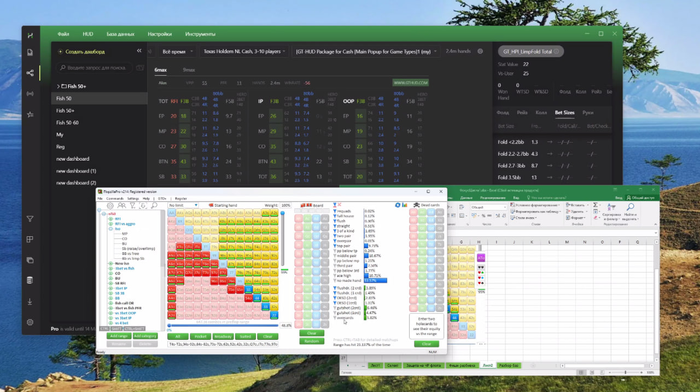The width and height of the screenshot is (700, 392).
Task: Click the Suited button below Flopzilla range grid
Action: pos(245,337)
